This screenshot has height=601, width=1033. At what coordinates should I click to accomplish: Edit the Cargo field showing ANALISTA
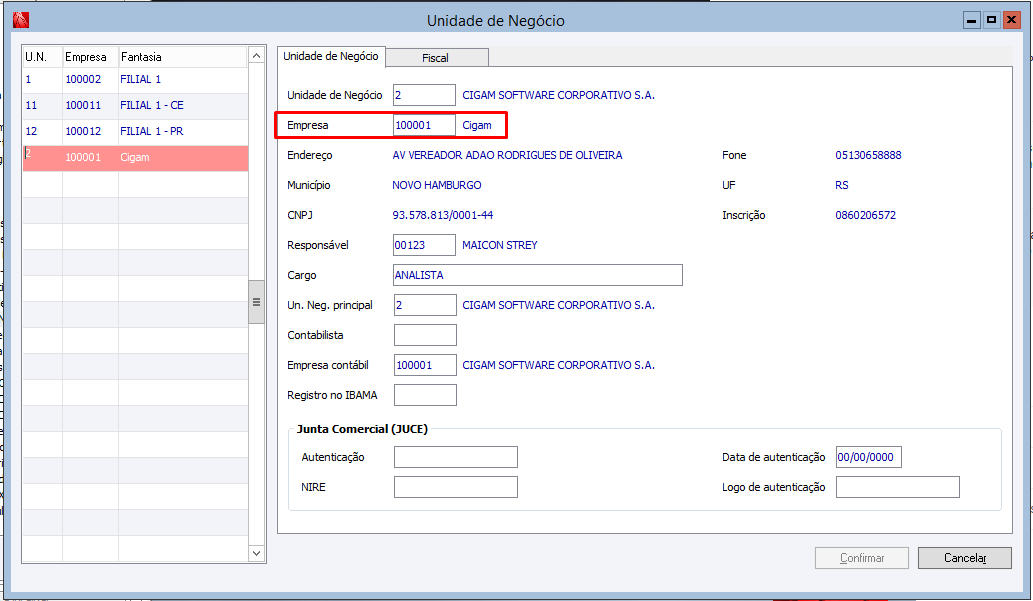click(538, 275)
